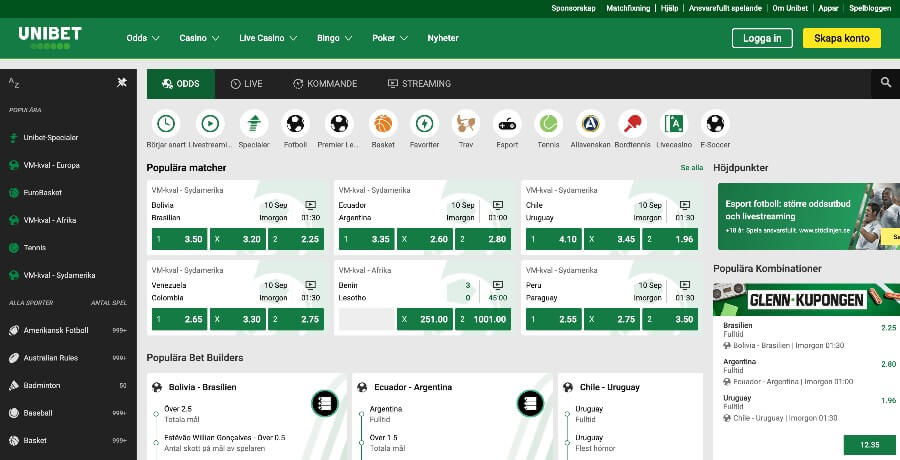Click the Unibet logo

50,37
